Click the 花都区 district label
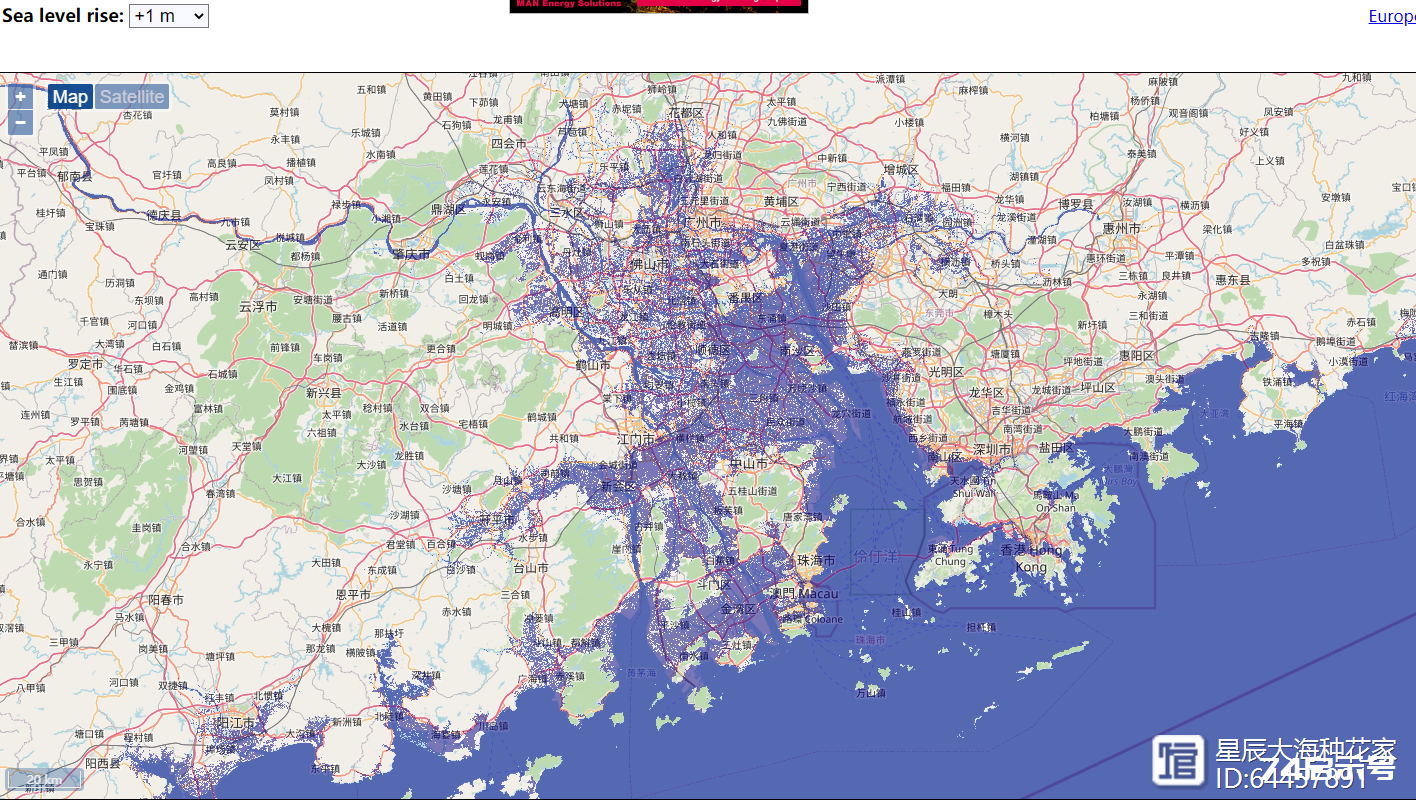The width and height of the screenshot is (1416, 800). click(687, 112)
